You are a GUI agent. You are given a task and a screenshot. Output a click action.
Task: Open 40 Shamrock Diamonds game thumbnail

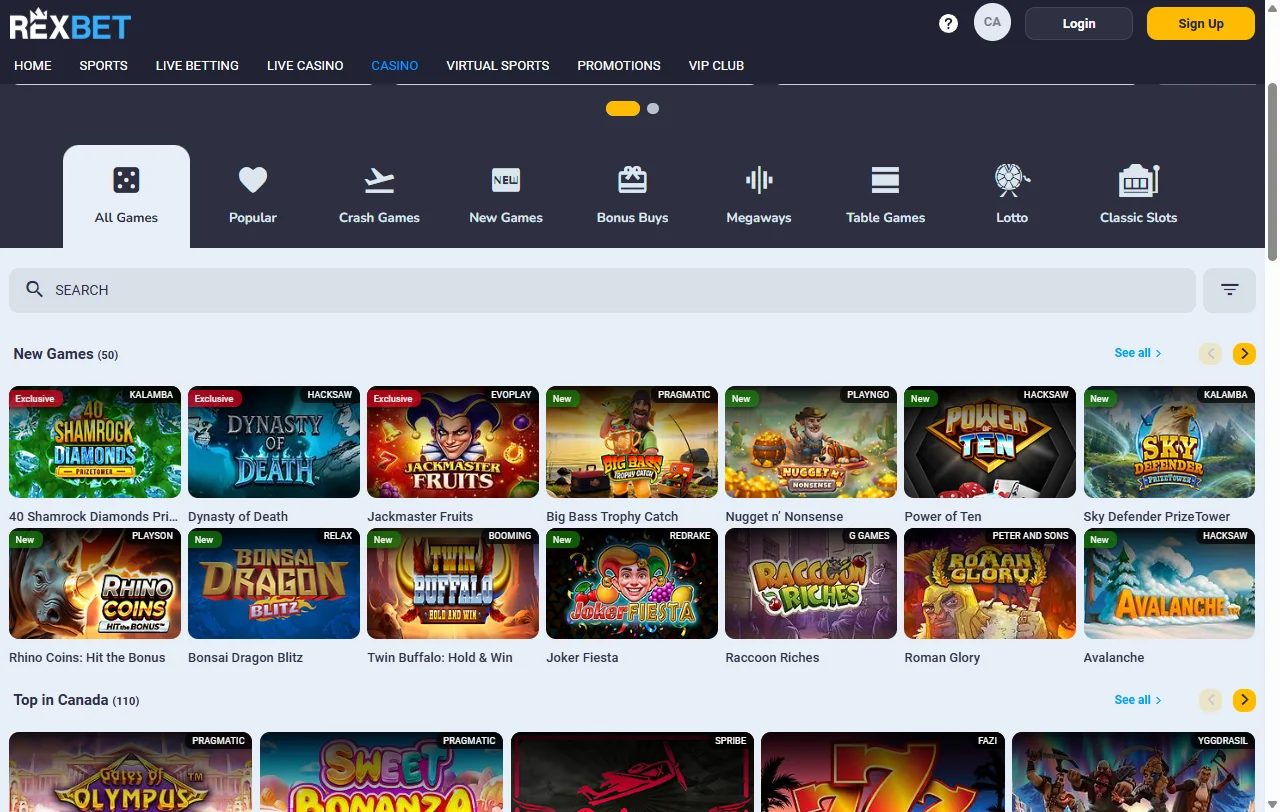[x=95, y=442]
